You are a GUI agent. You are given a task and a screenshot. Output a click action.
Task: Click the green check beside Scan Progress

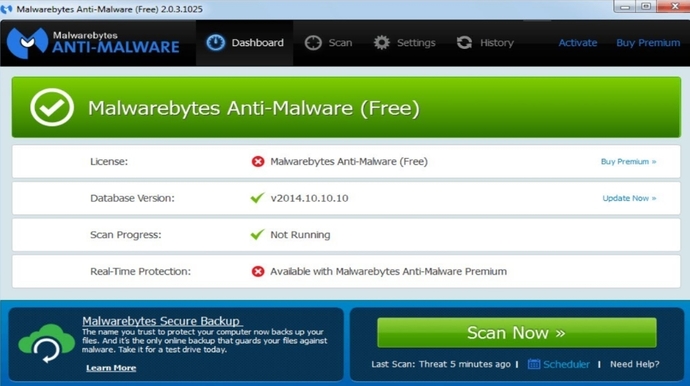pos(257,234)
